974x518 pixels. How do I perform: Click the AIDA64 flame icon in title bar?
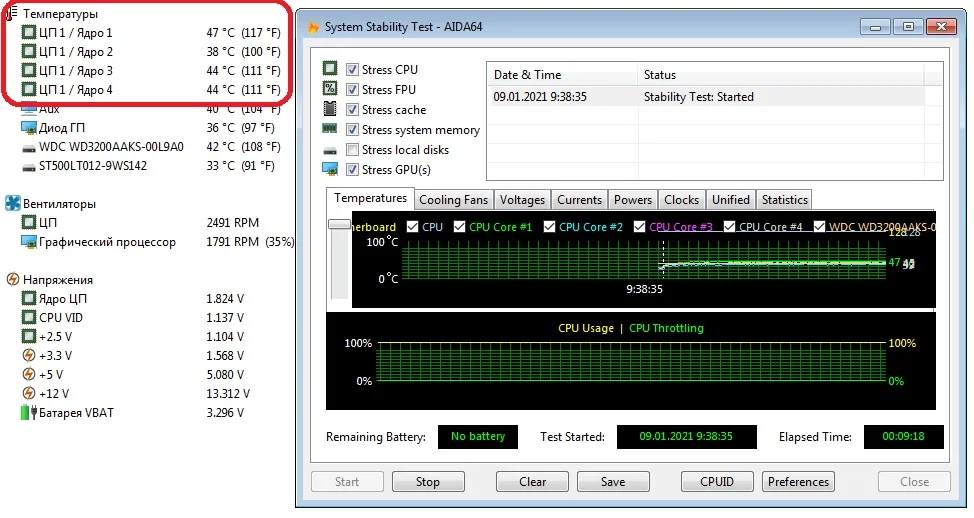coord(313,27)
